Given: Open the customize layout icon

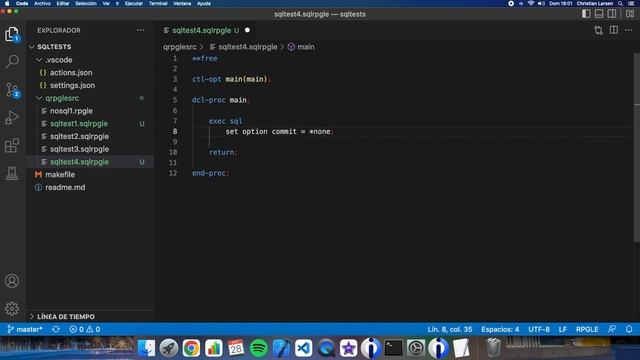Looking at the screenshot, I should pos(630,14).
